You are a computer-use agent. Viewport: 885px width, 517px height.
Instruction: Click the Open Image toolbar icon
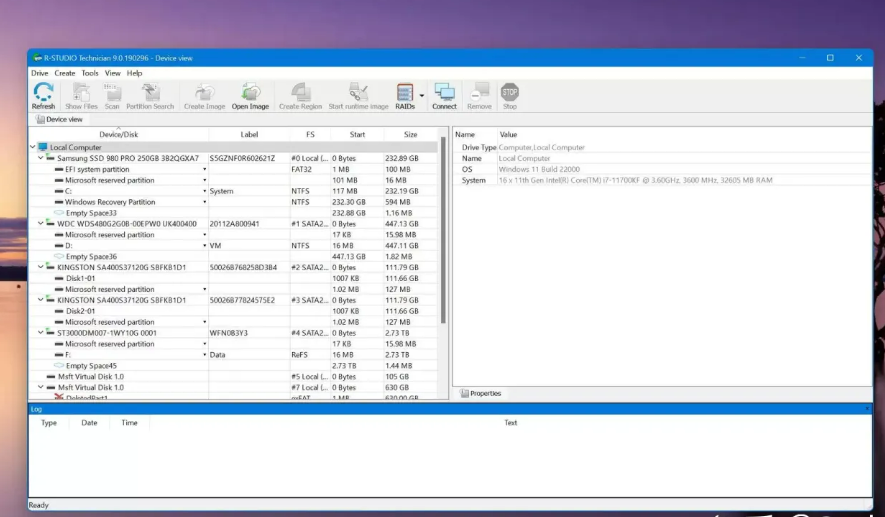pyautogui.click(x=250, y=96)
